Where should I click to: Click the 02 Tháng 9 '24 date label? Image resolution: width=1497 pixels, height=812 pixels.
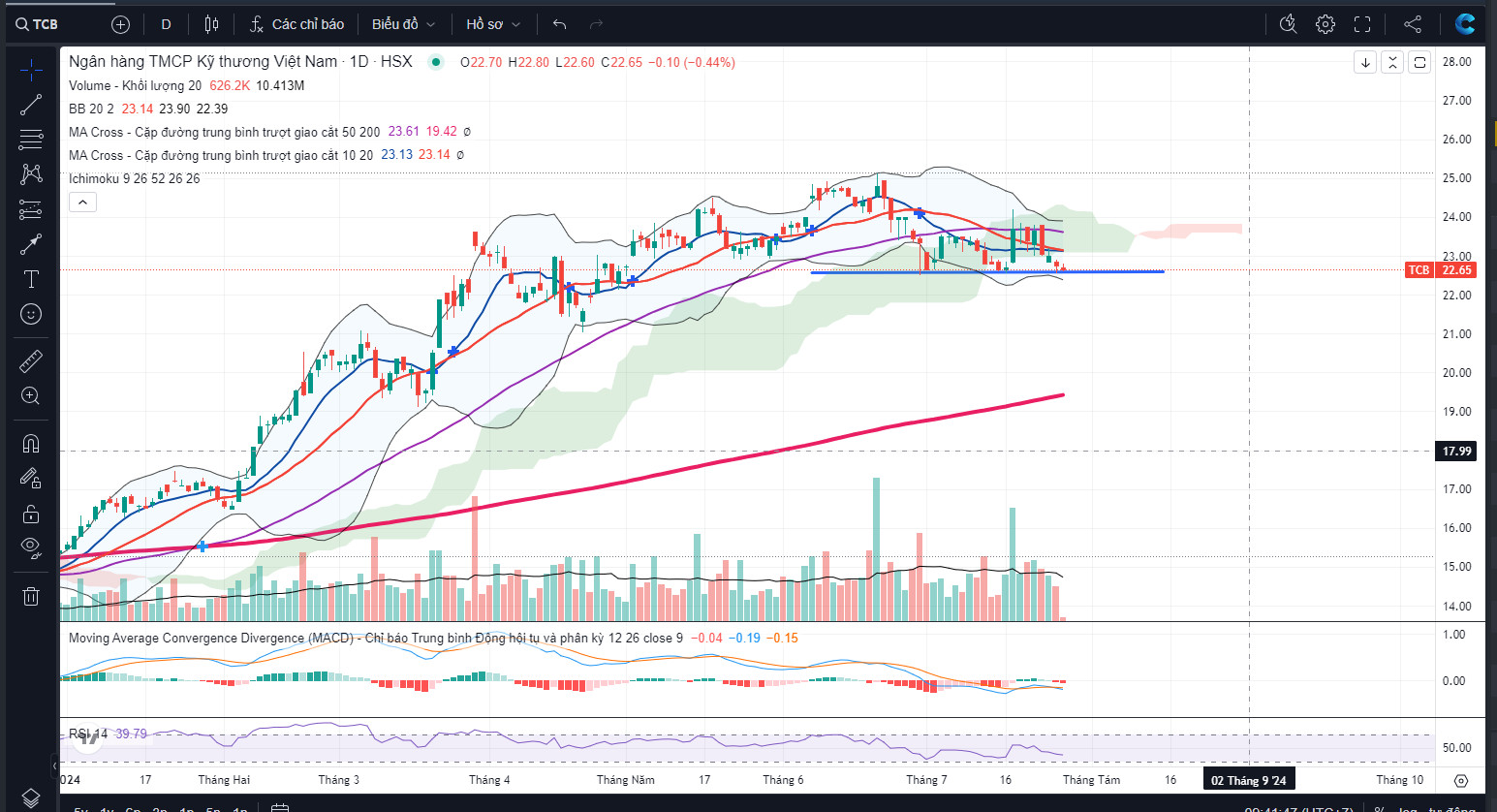coord(1249,780)
